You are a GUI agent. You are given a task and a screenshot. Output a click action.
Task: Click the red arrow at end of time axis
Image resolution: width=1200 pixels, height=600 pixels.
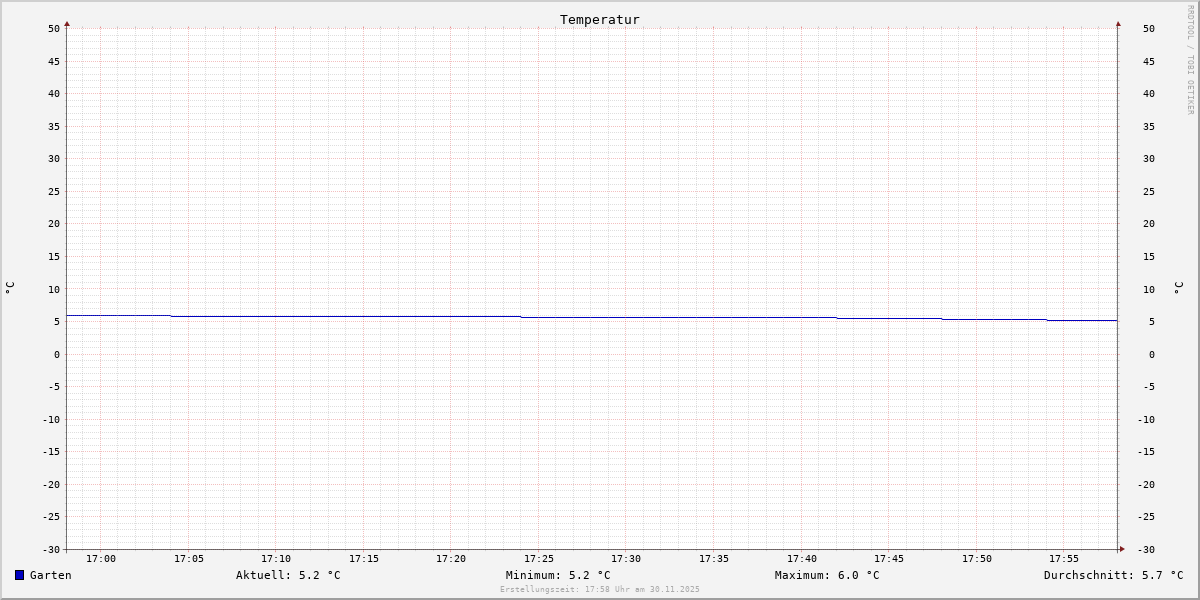click(1122, 548)
